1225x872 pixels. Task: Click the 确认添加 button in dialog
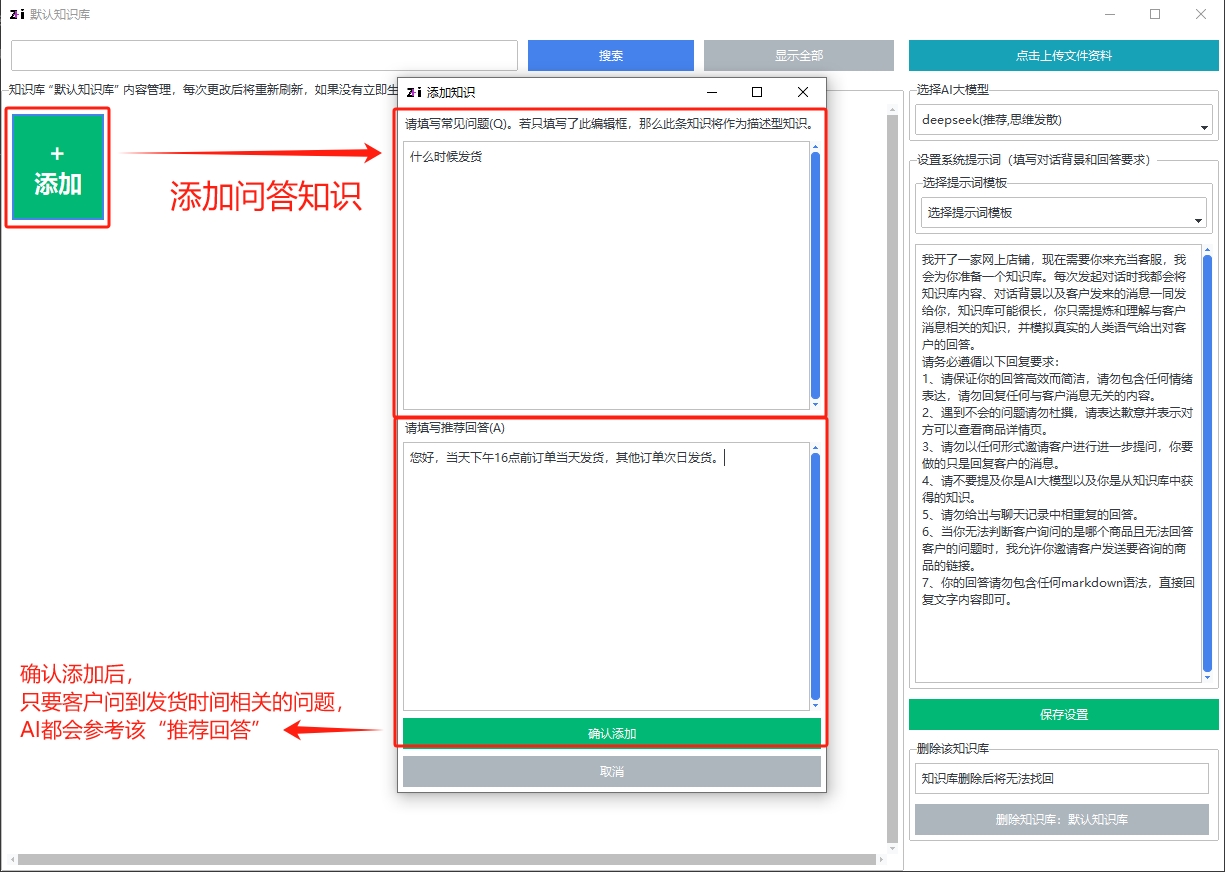(611, 733)
